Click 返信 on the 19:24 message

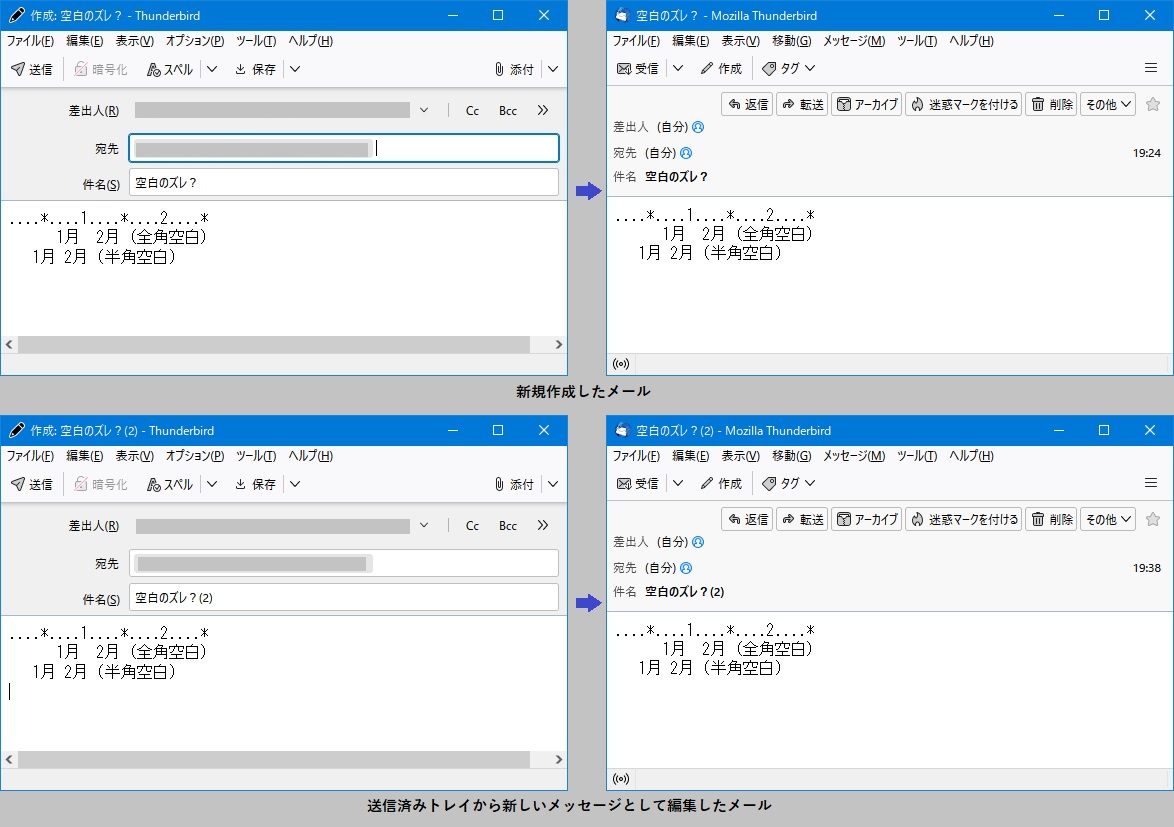747,104
